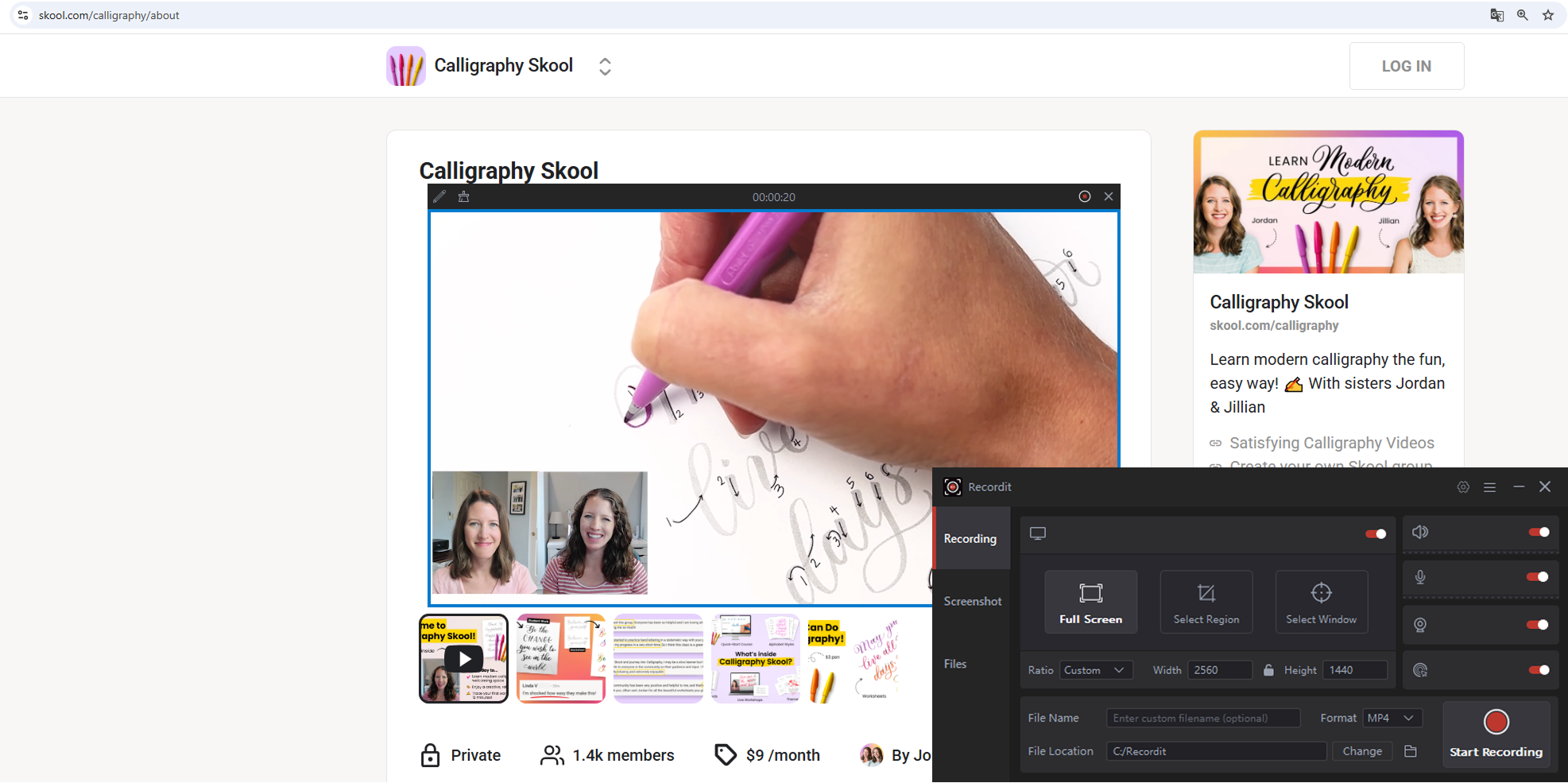
Task: Click the translate page icon in address bar
Action: 1496,15
